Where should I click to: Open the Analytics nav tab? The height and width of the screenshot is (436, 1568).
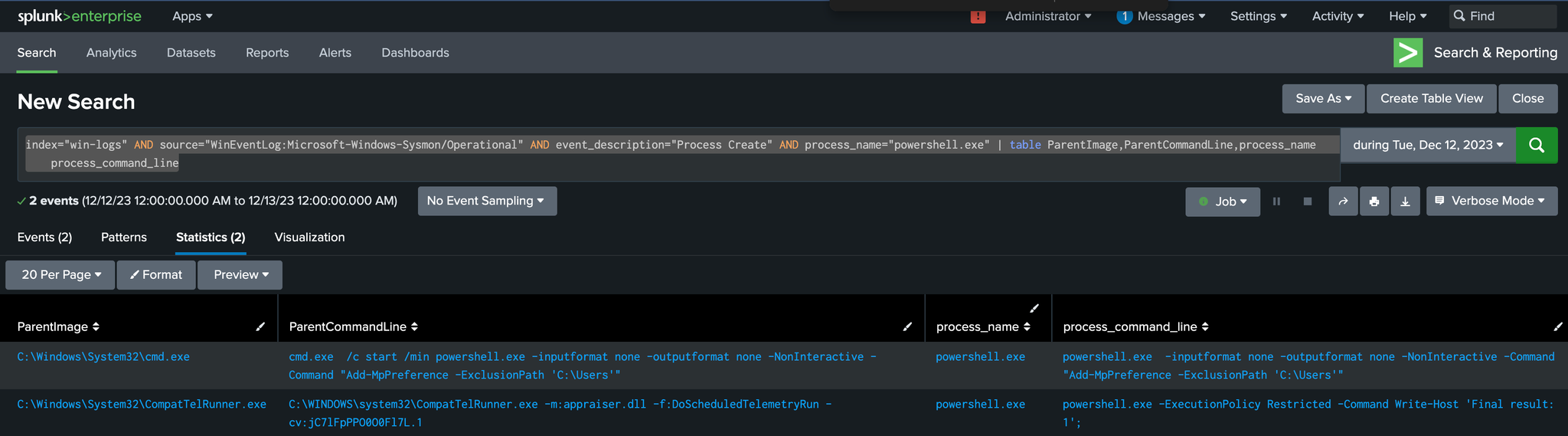(112, 53)
